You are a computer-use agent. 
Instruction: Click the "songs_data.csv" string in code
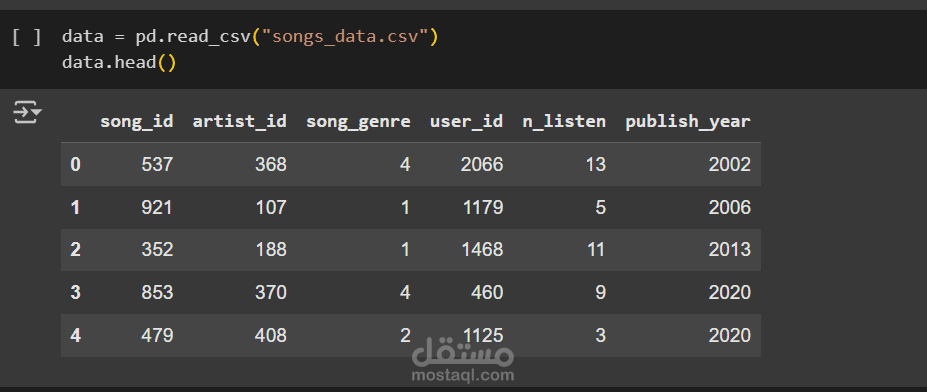pos(345,37)
